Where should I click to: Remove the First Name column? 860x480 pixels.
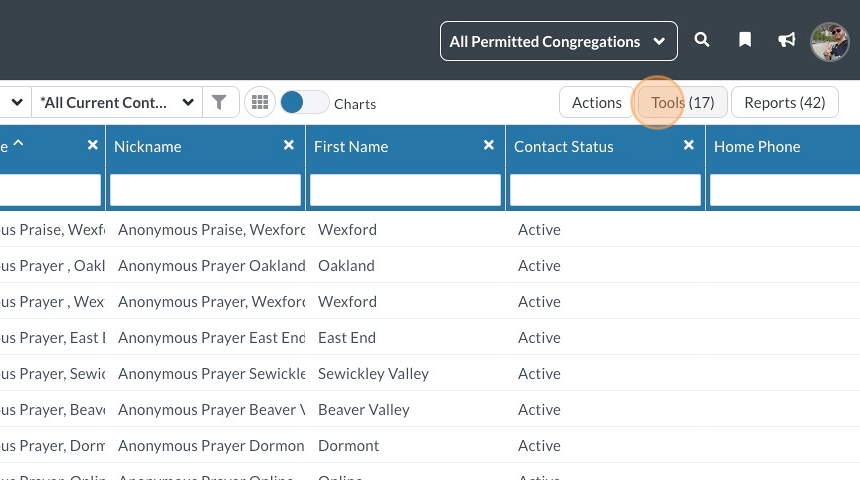(489, 145)
